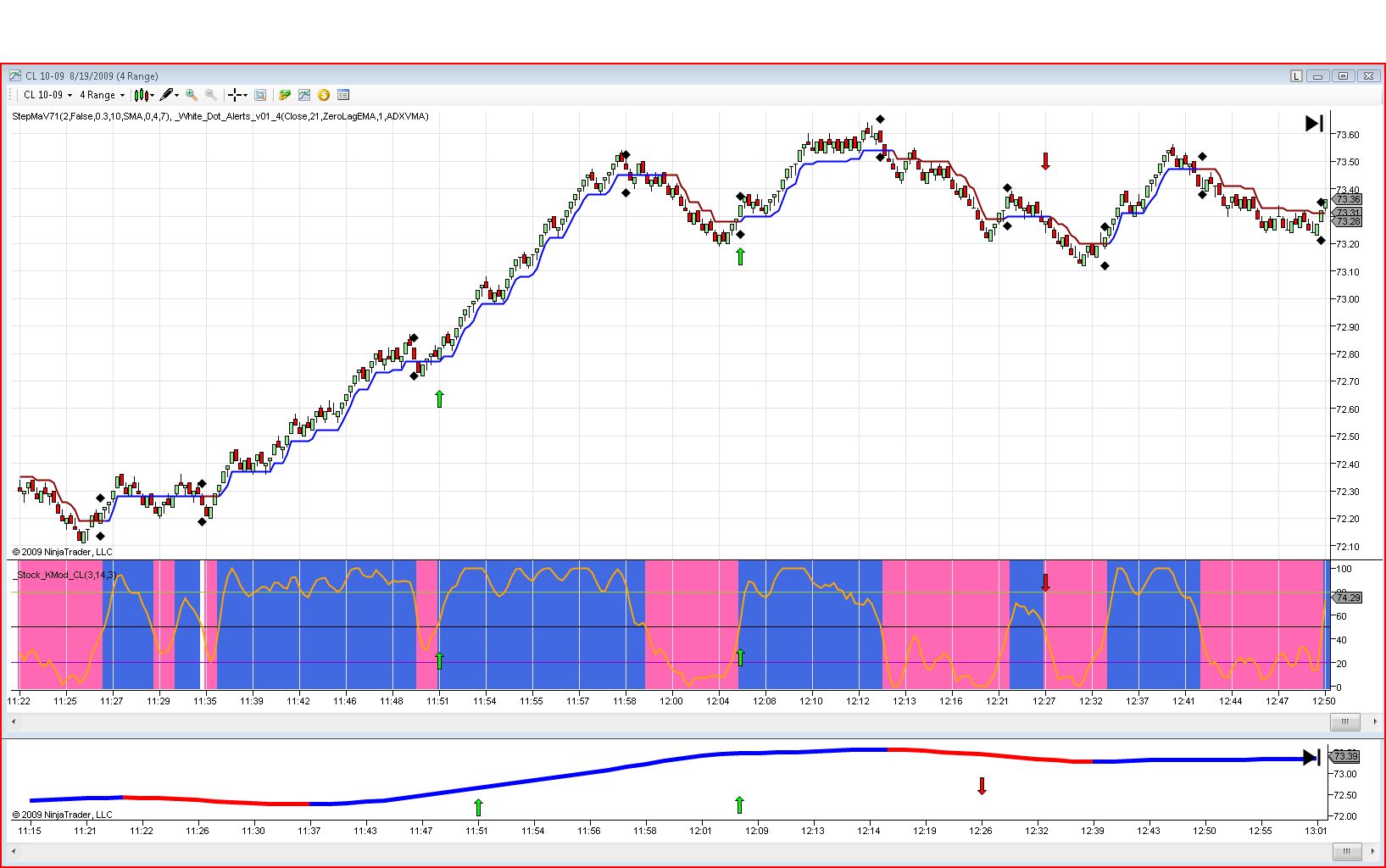Expand the drawing tools dropdown arrow
This screenshot has width=1386, height=868.
coord(176,95)
